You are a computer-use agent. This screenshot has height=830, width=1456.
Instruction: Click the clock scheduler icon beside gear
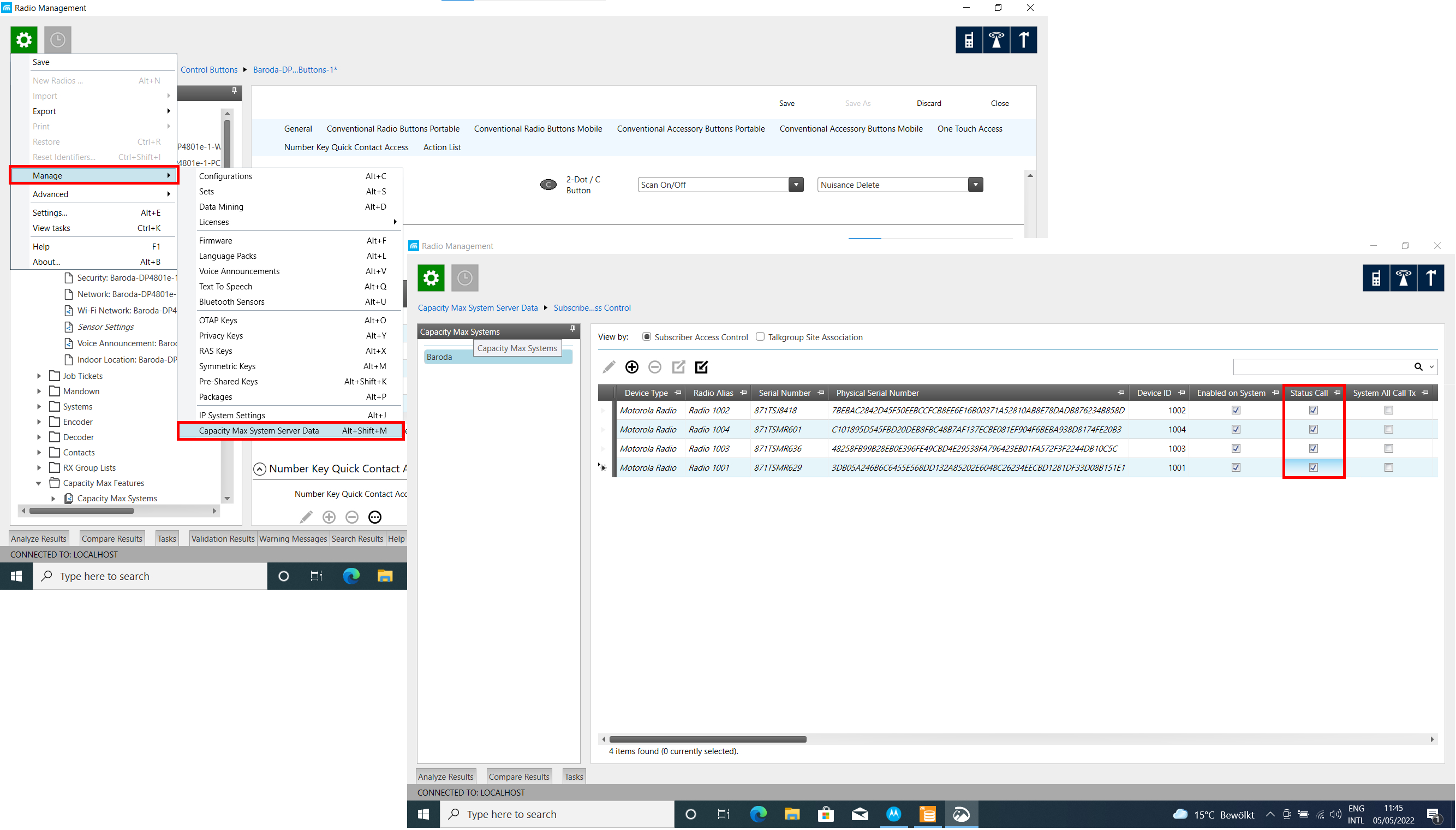coord(464,278)
